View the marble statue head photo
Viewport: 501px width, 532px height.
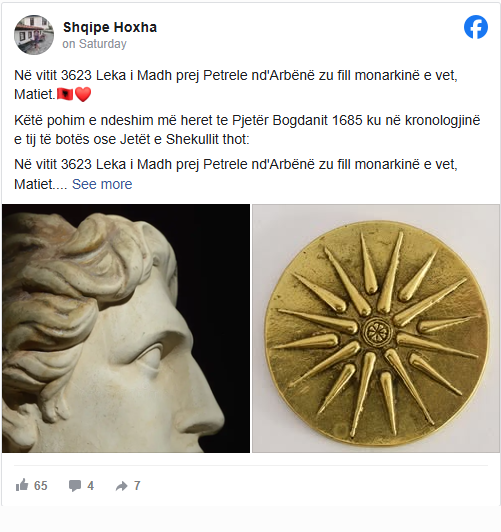click(126, 328)
